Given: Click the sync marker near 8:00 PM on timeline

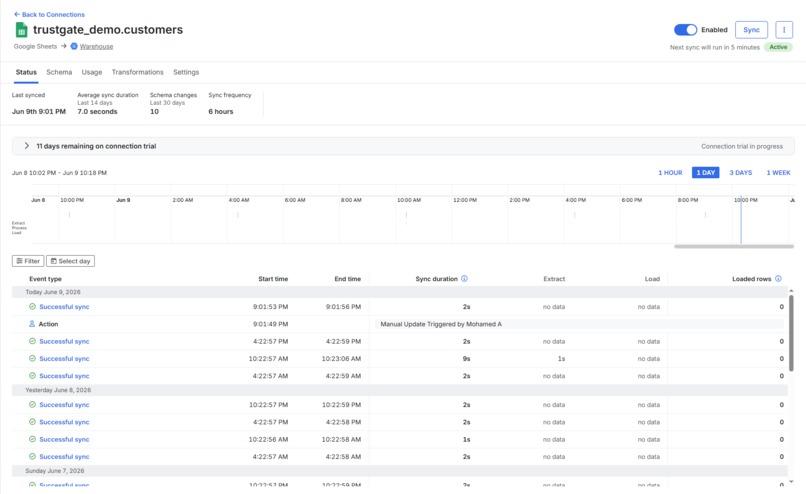Looking at the screenshot, I should 705,215.
